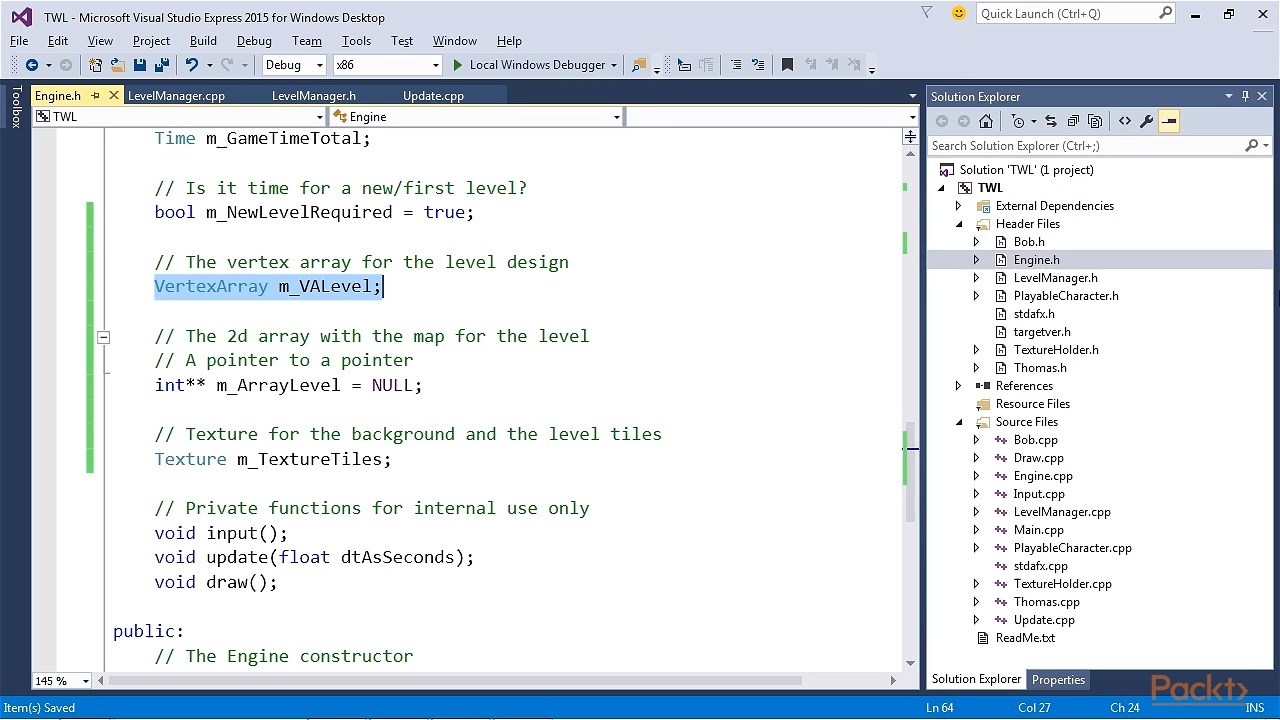Viewport: 1280px width, 720px height.
Task: Toggle pin on the Engine.h tab
Action: click(96, 96)
